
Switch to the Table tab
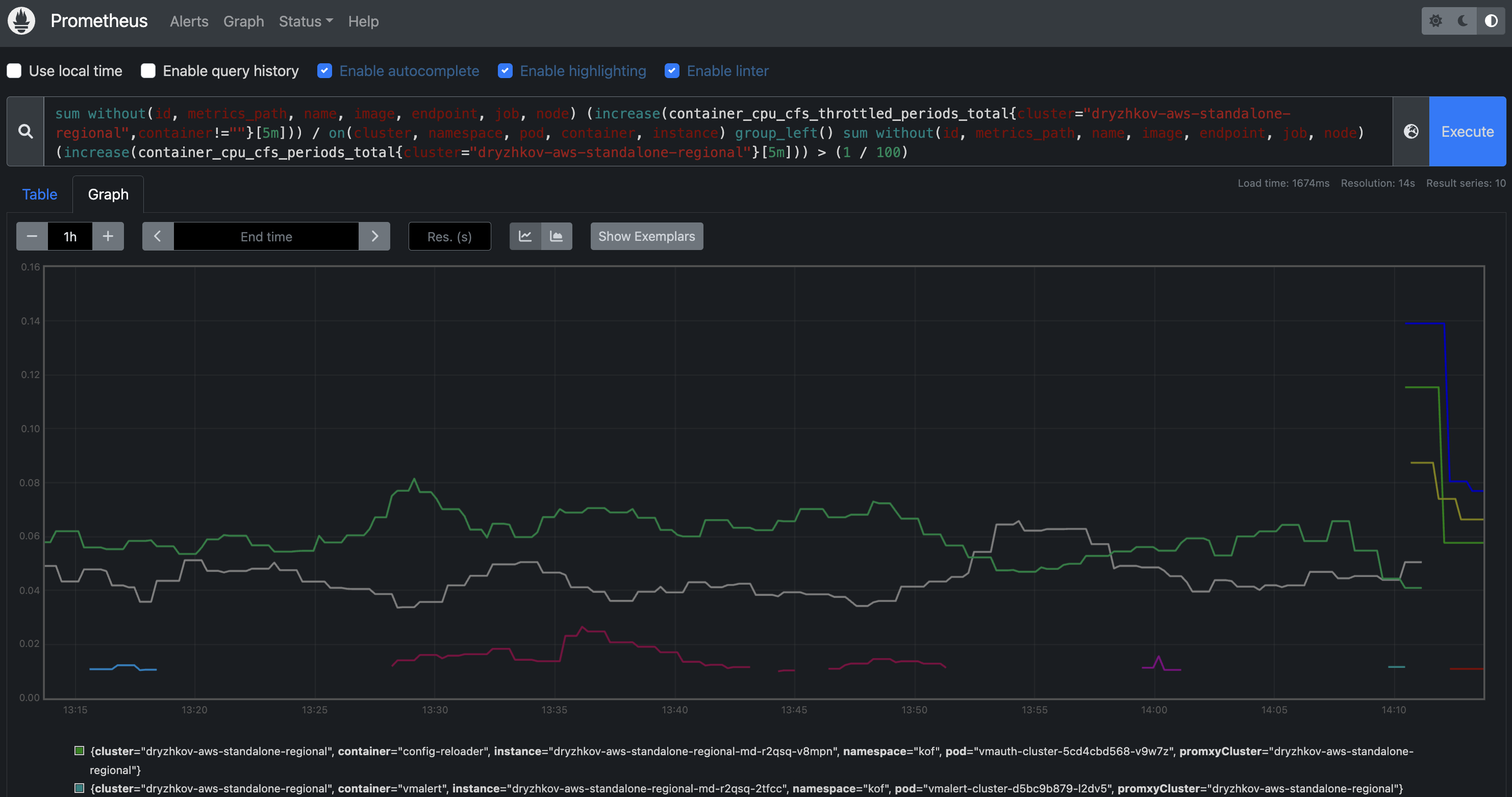[x=39, y=194]
